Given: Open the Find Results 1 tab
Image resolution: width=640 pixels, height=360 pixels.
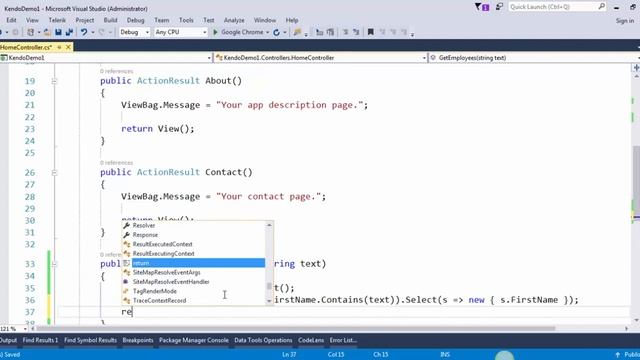Looking at the screenshot, I should tap(40, 340).
